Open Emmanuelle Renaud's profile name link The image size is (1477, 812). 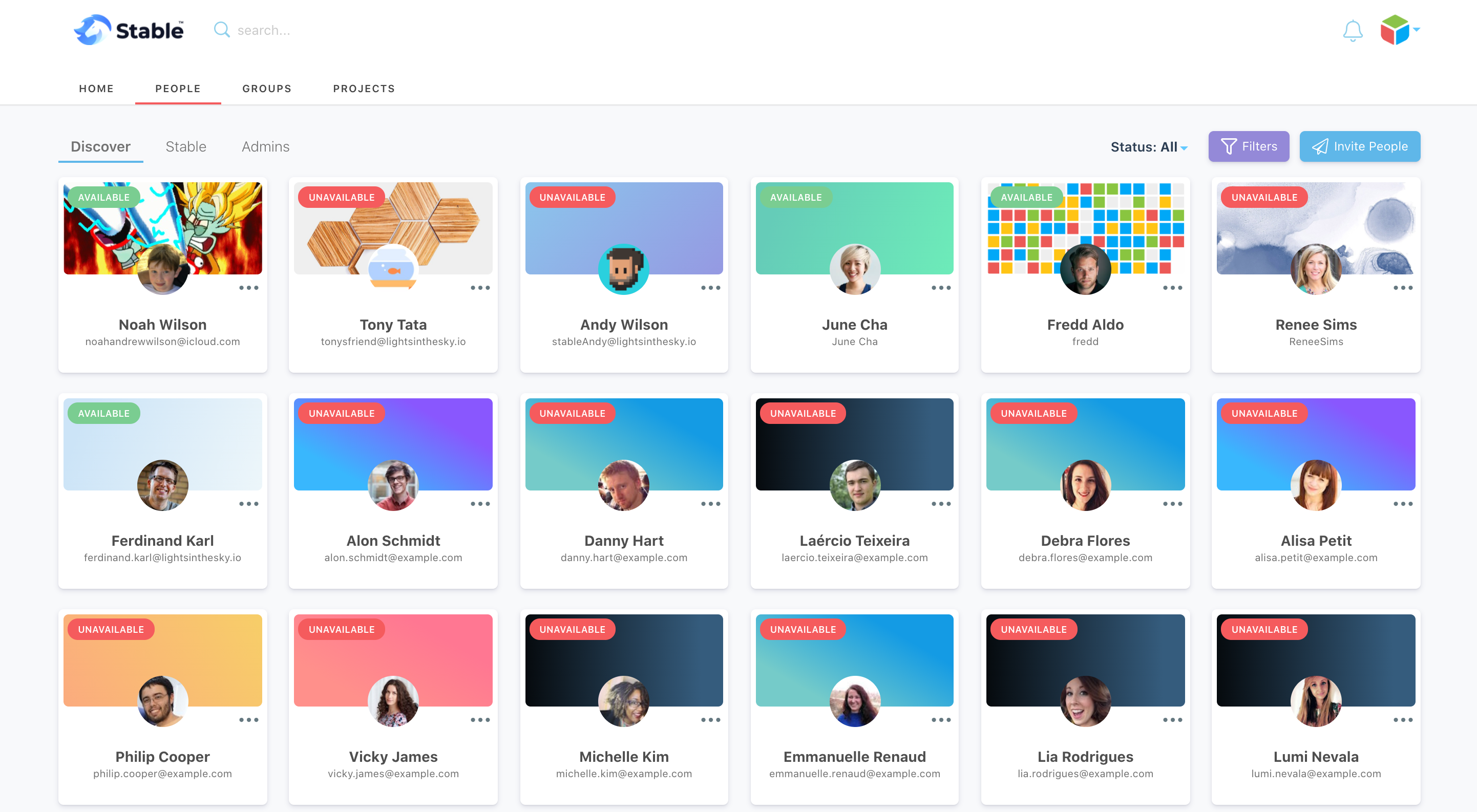coord(854,757)
